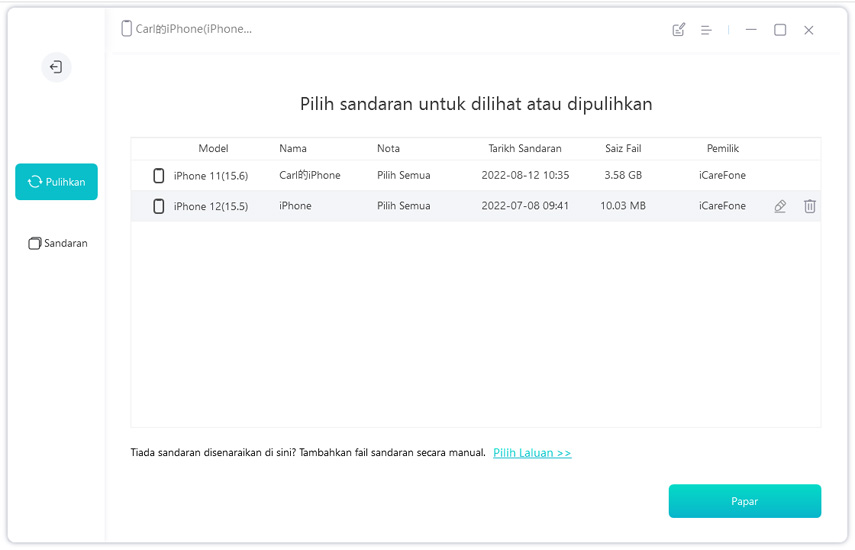Click the Nama column header
This screenshot has height=550, width=855.
pyautogui.click(x=293, y=149)
